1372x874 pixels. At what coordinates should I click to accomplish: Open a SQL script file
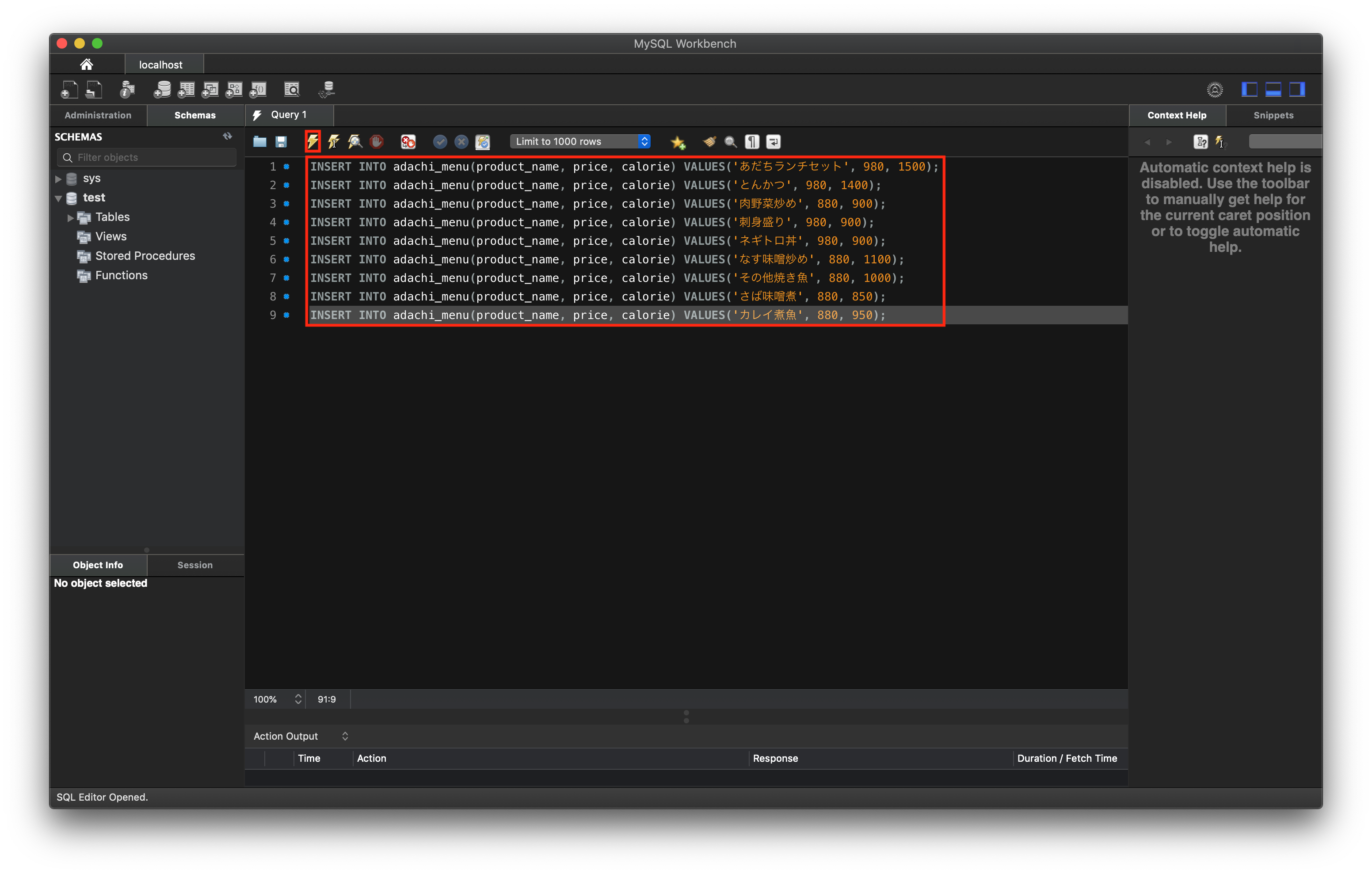click(260, 141)
